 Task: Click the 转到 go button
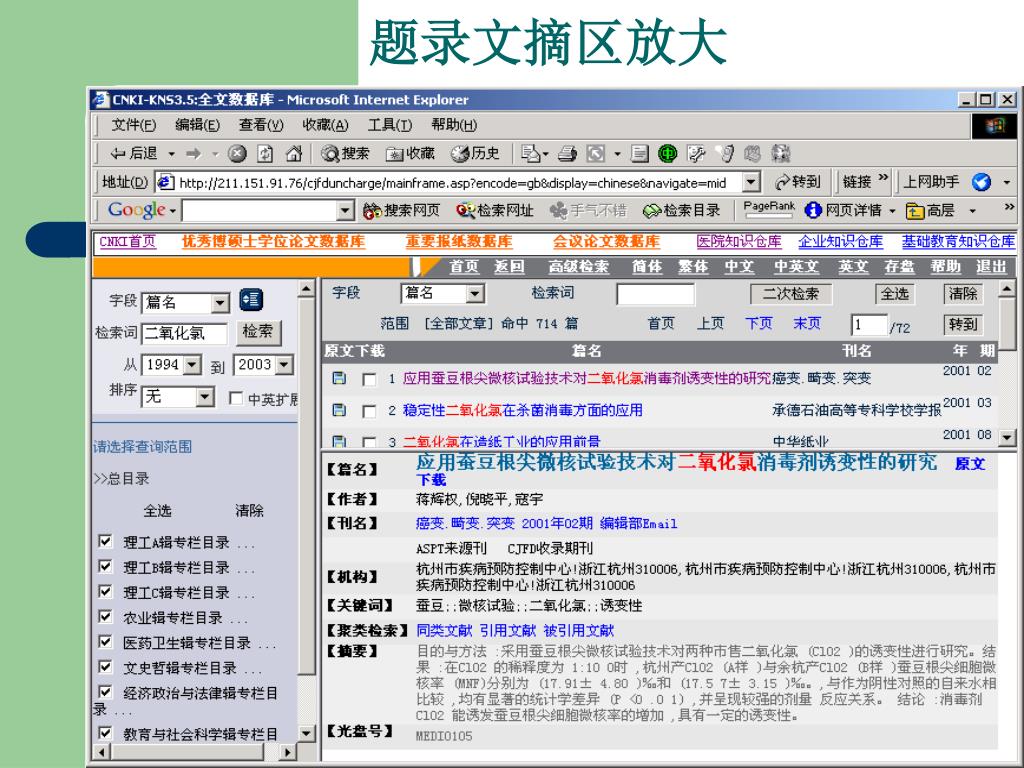797,182
